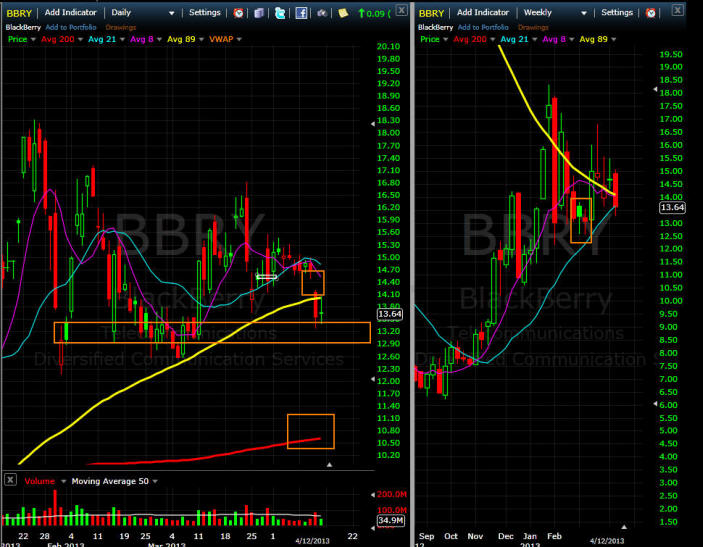
Task: Click the BlackBerry company name in Weekly chart
Action: click(x=435, y=27)
